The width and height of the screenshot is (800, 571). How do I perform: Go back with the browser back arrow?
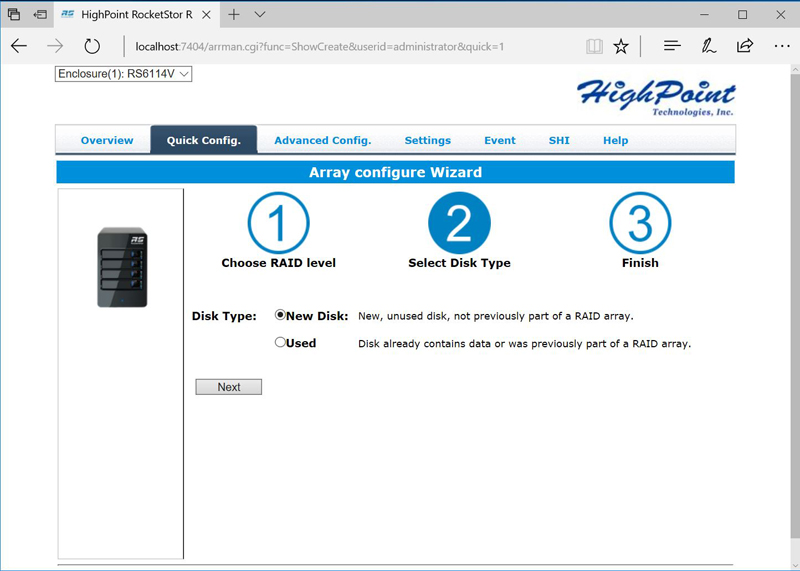point(19,46)
